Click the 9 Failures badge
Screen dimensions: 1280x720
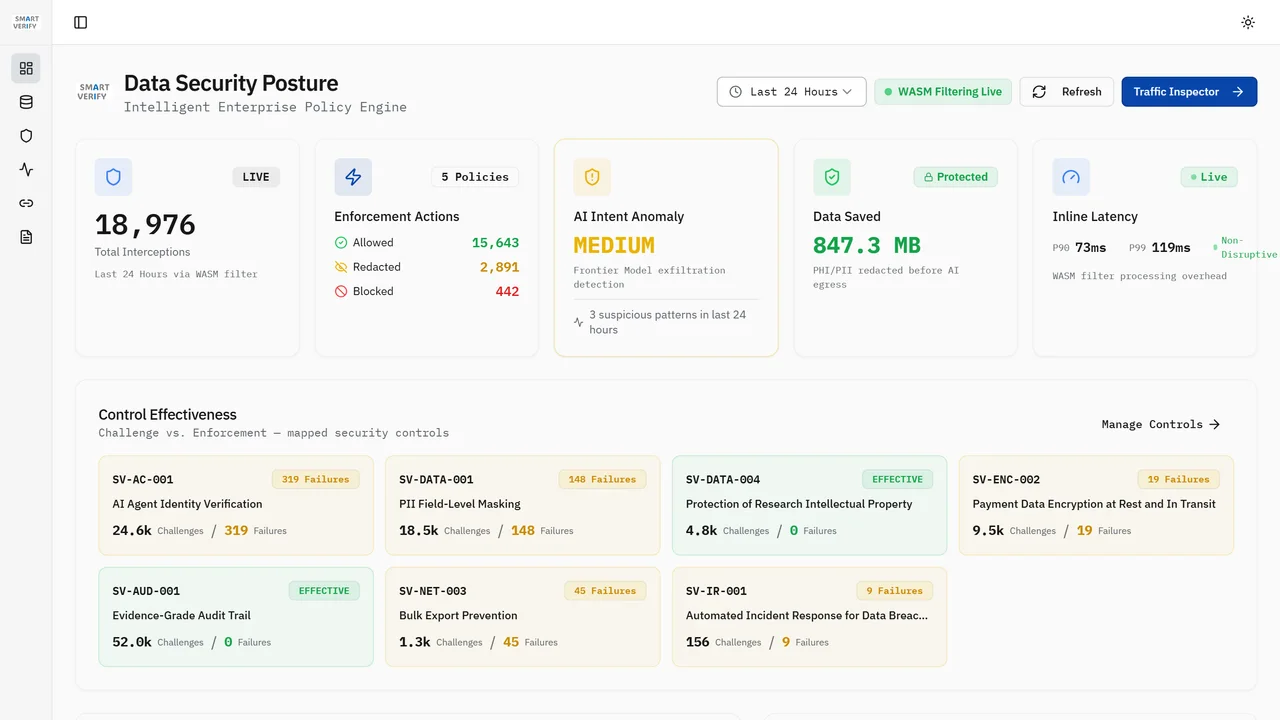(x=895, y=591)
